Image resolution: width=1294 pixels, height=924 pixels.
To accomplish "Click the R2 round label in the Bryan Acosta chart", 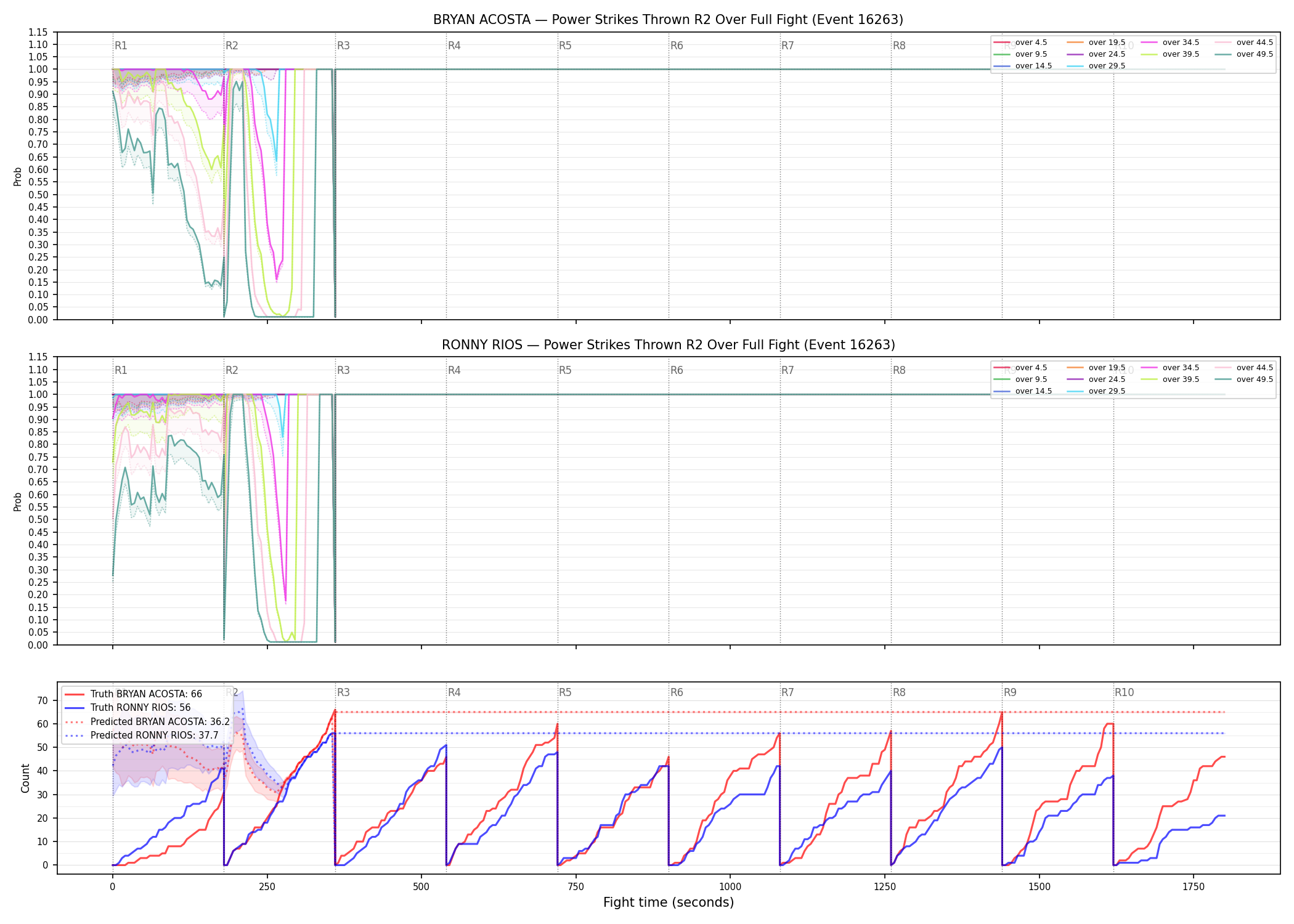I will click(x=232, y=46).
